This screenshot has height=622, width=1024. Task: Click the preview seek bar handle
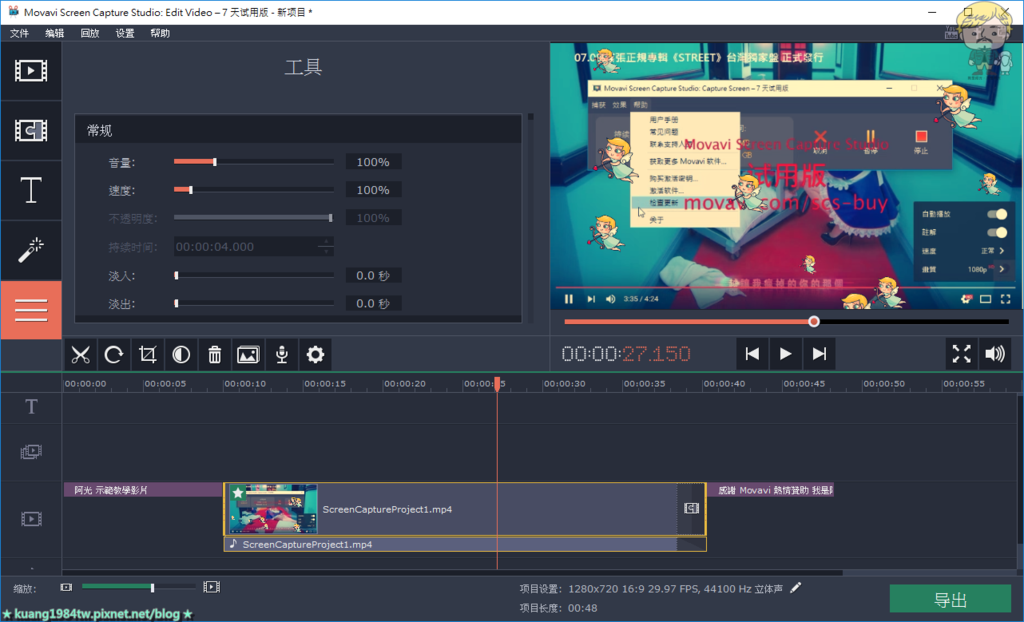814,321
